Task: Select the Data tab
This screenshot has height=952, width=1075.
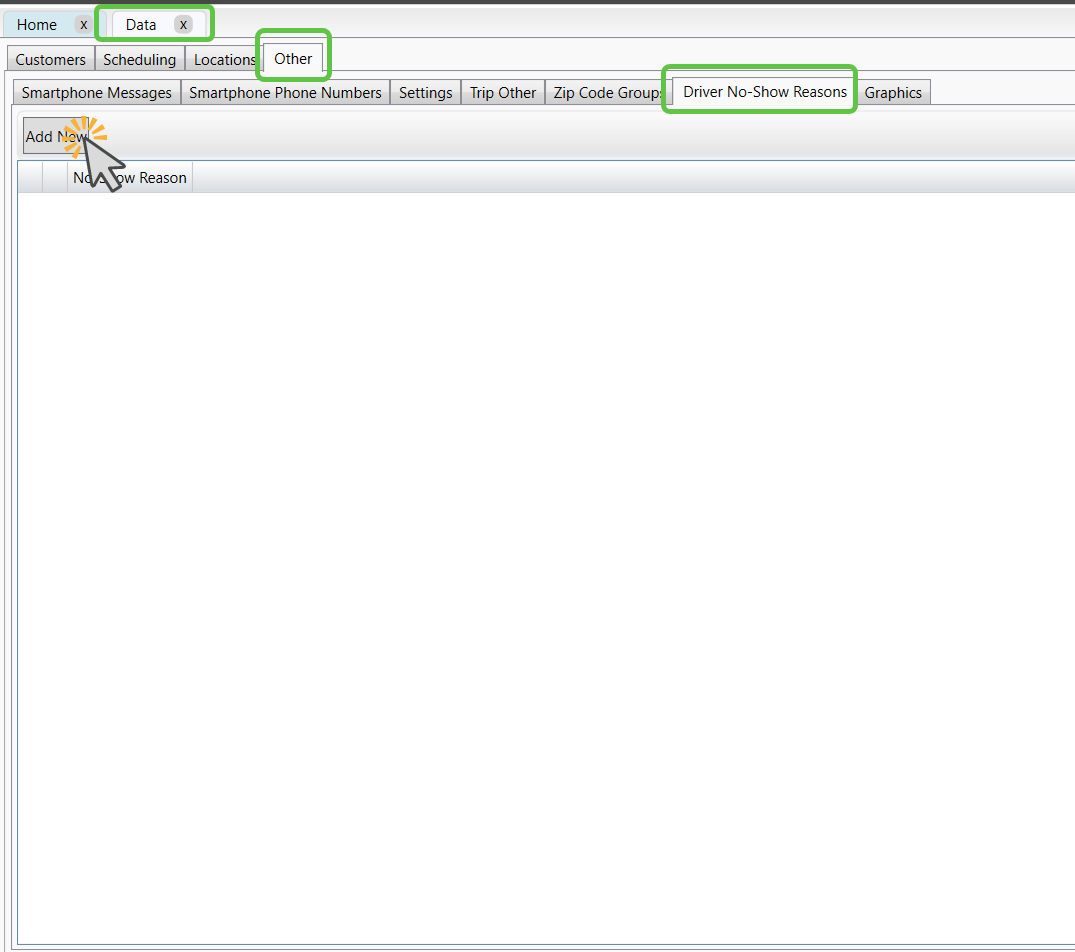Action: (x=141, y=25)
